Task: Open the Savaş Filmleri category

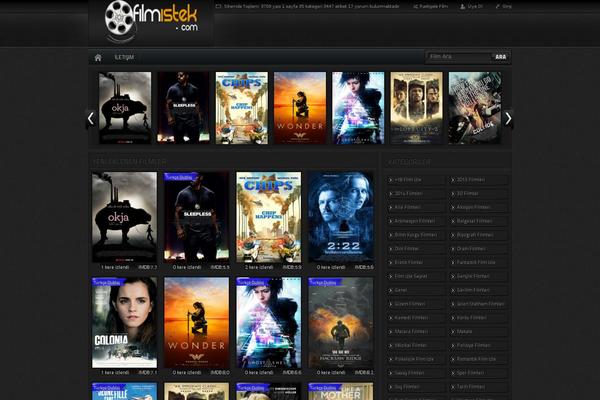Action: (416, 373)
